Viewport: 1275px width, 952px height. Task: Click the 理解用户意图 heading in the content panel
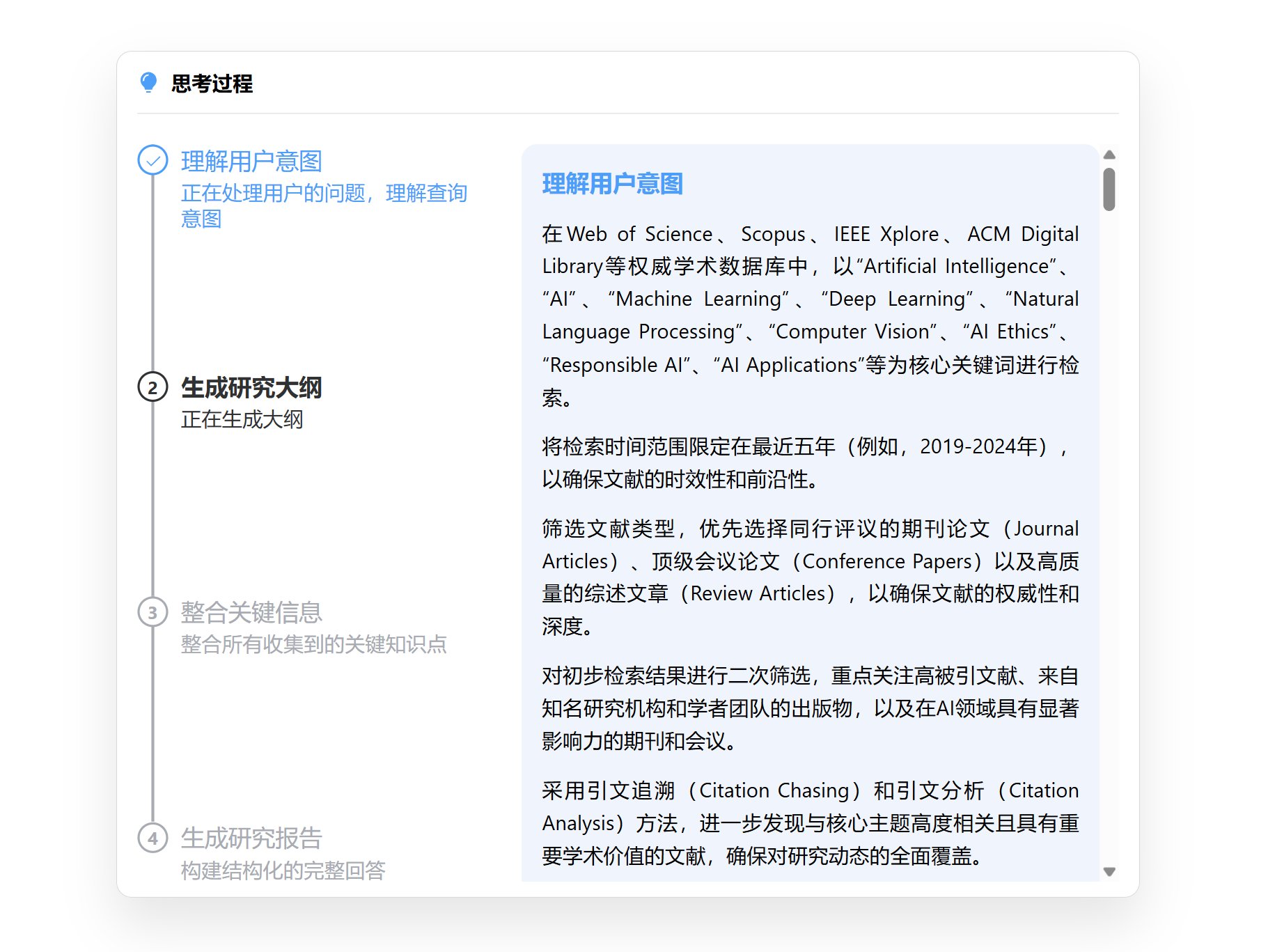pos(612,184)
